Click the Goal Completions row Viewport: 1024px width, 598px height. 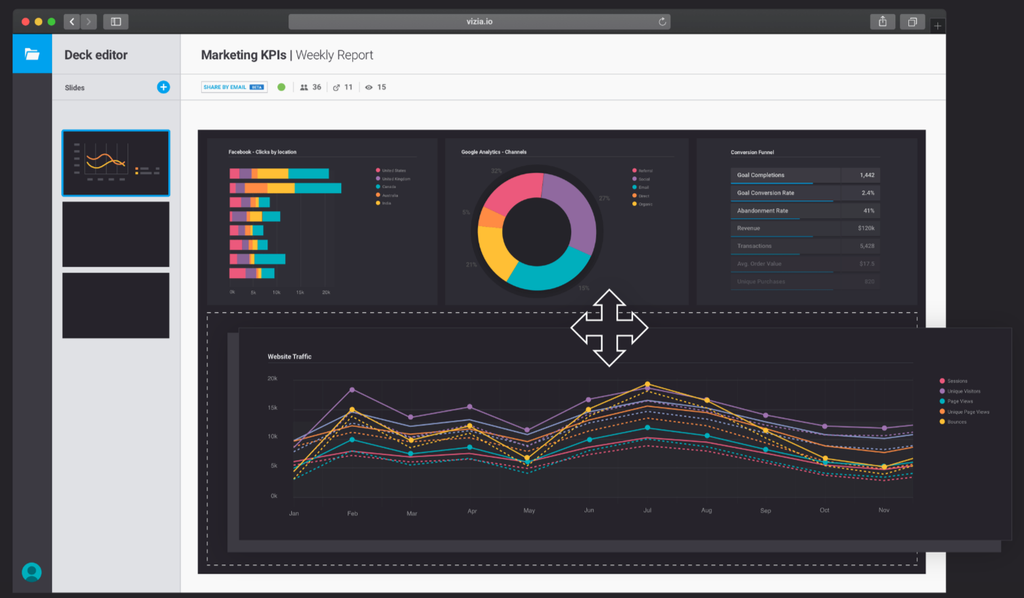click(x=805, y=175)
